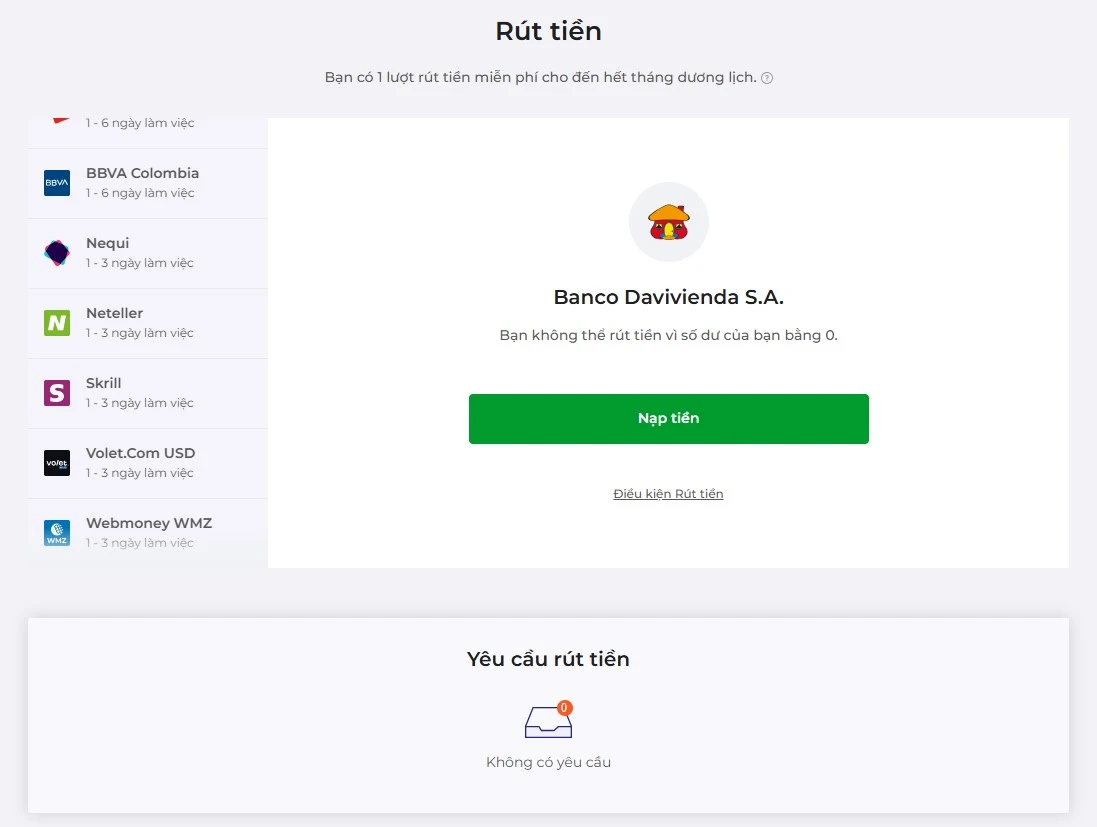Click the help icon beside free withdrawal note
1097x827 pixels.
[767, 78]
